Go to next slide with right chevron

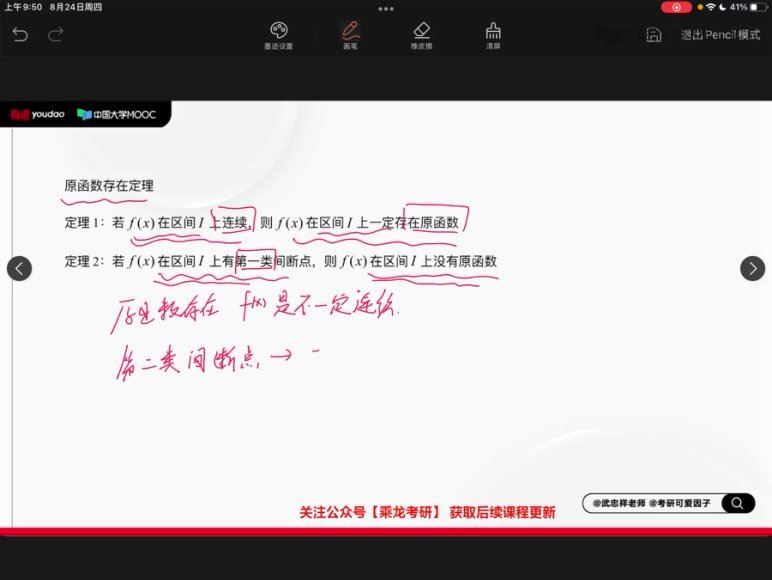click(x=752, y=268)
